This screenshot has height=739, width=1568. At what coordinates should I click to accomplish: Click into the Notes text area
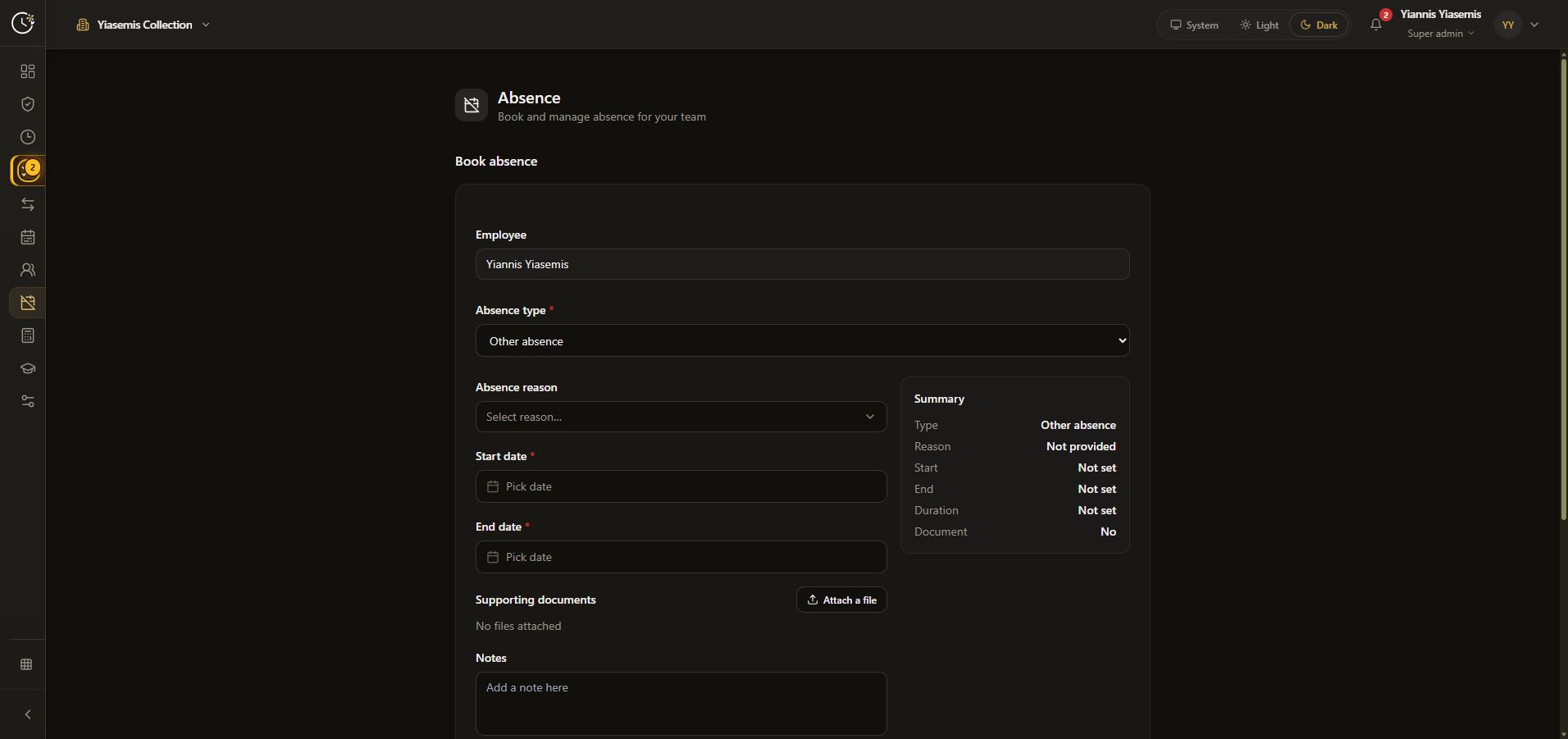click(x=681, y=704)
